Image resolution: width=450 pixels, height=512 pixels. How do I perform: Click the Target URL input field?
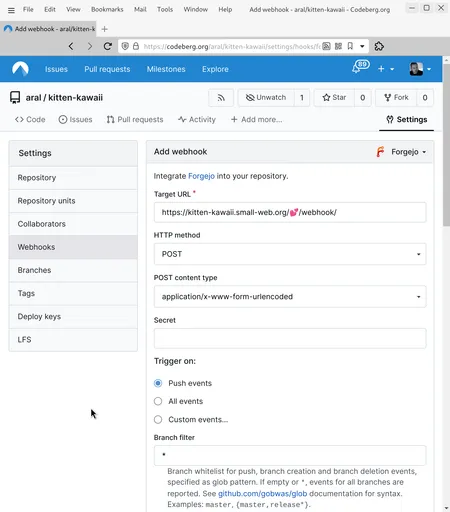click(290, 212)
